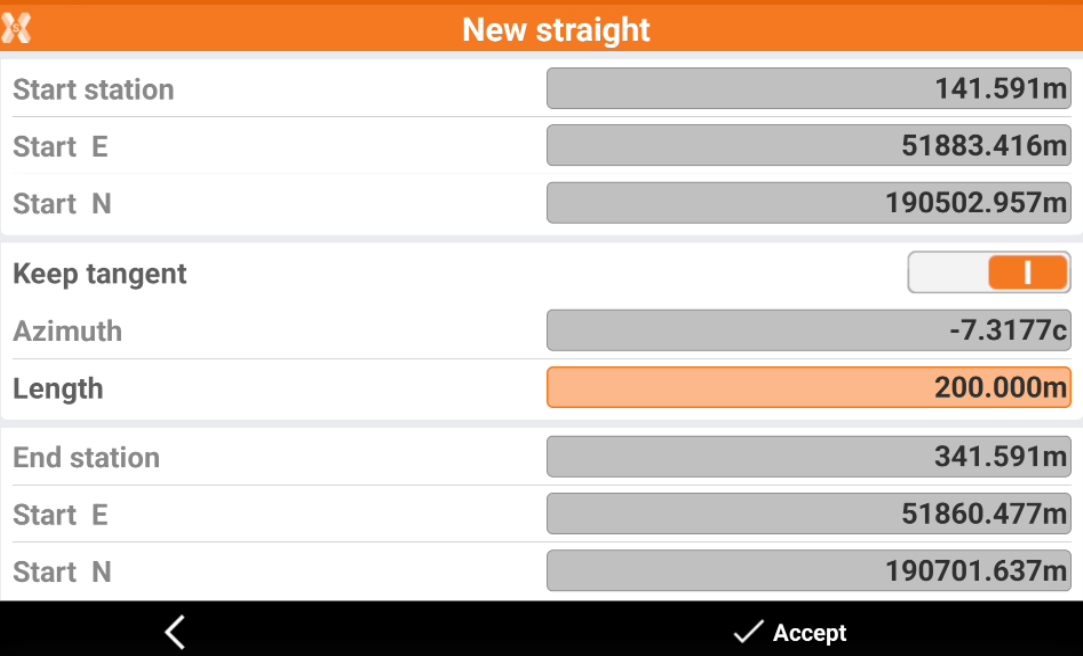Click the Start N value 190502.957m

808,203
